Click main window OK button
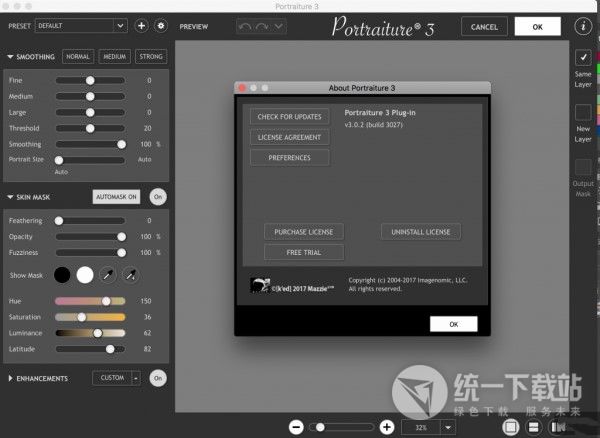600x438 pixels. pos(538,27)
